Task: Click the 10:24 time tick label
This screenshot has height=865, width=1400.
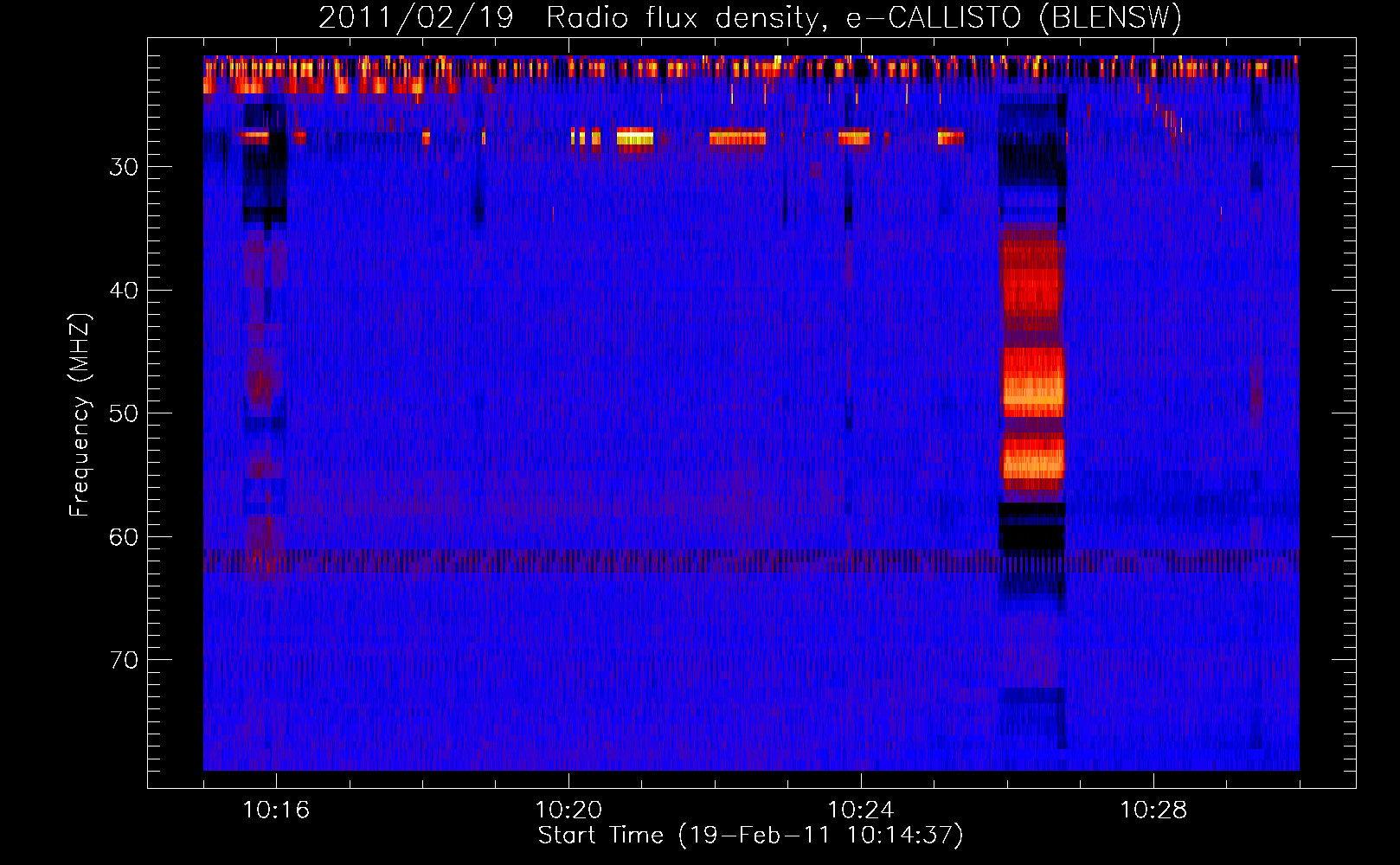Action: coord(861,810)
